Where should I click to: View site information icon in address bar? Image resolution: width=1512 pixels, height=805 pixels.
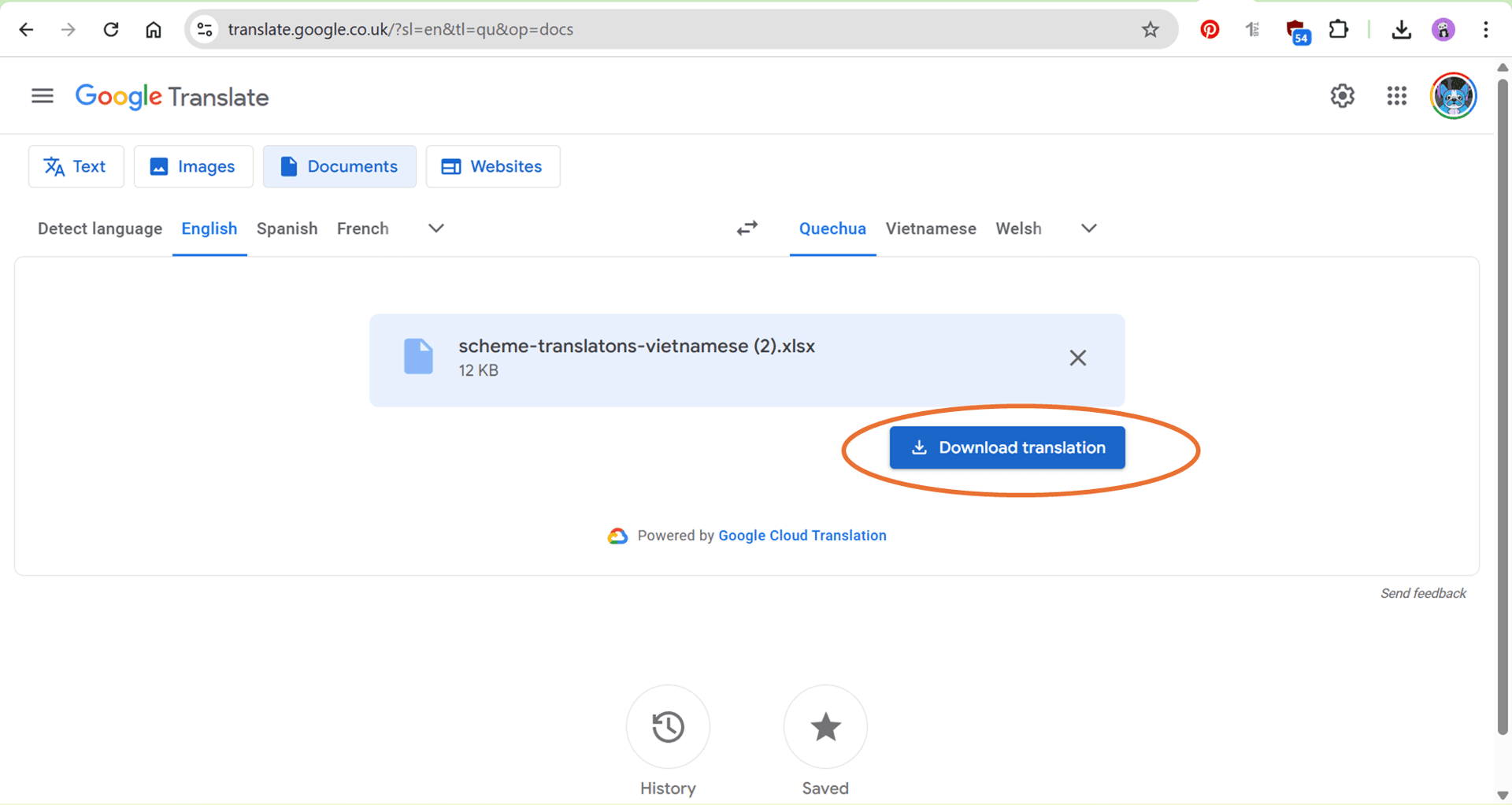coord(205,30)
